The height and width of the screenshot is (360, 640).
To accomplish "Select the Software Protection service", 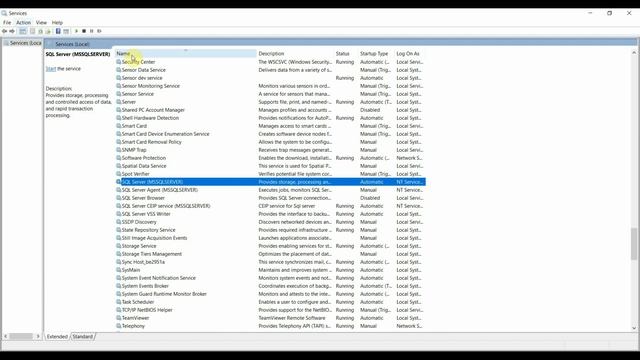I will 143,158.
